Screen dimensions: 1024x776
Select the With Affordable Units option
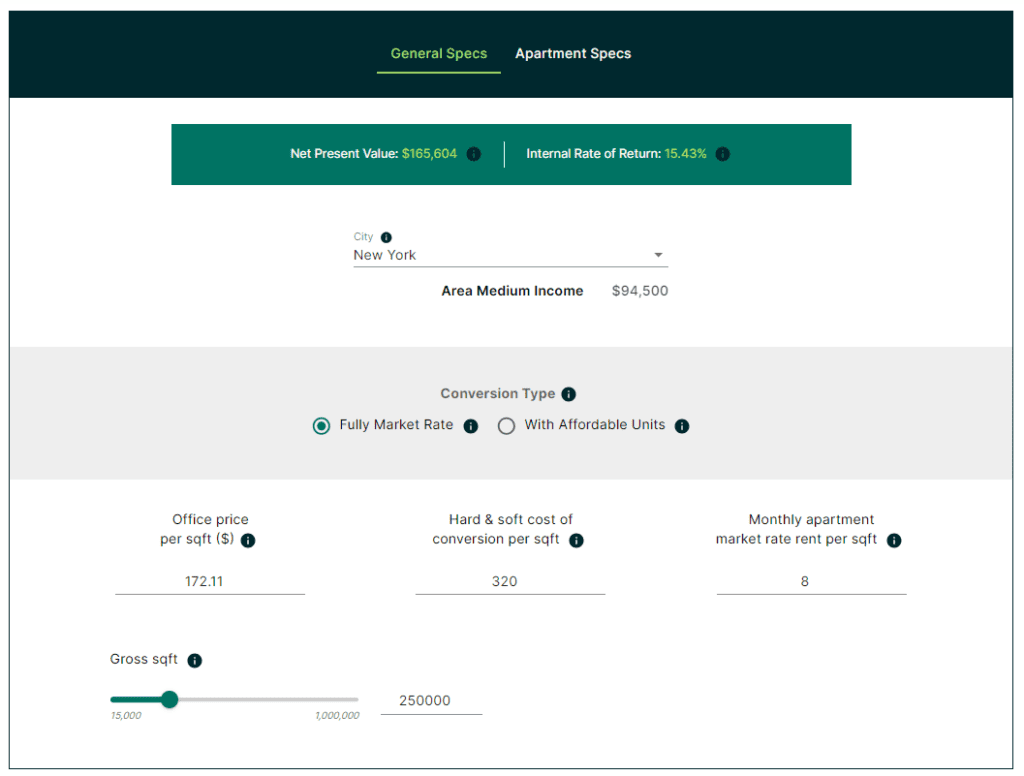pyautogui.click(x=506, y=425)
